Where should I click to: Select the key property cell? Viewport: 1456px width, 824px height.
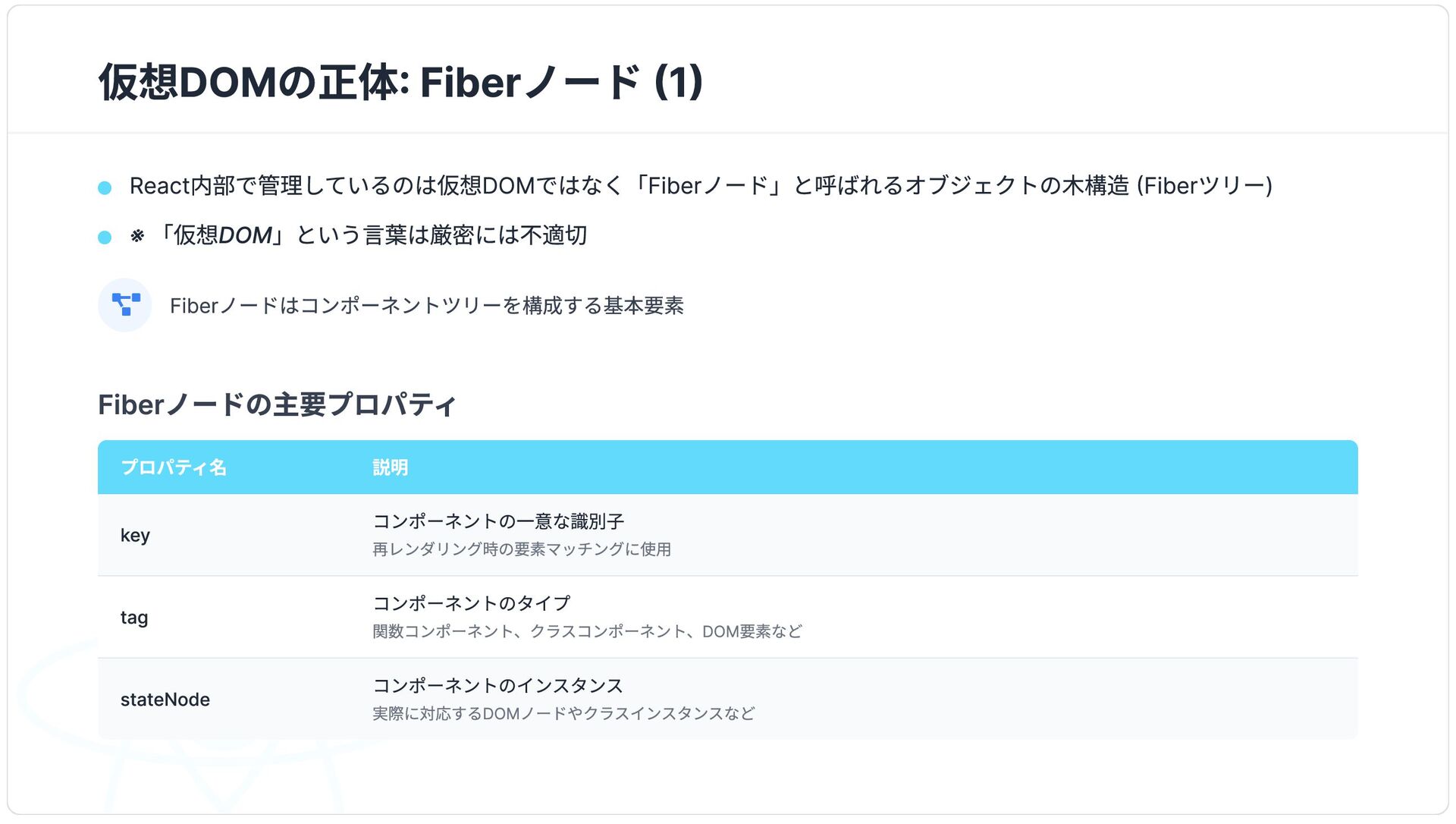coord(135,535)
